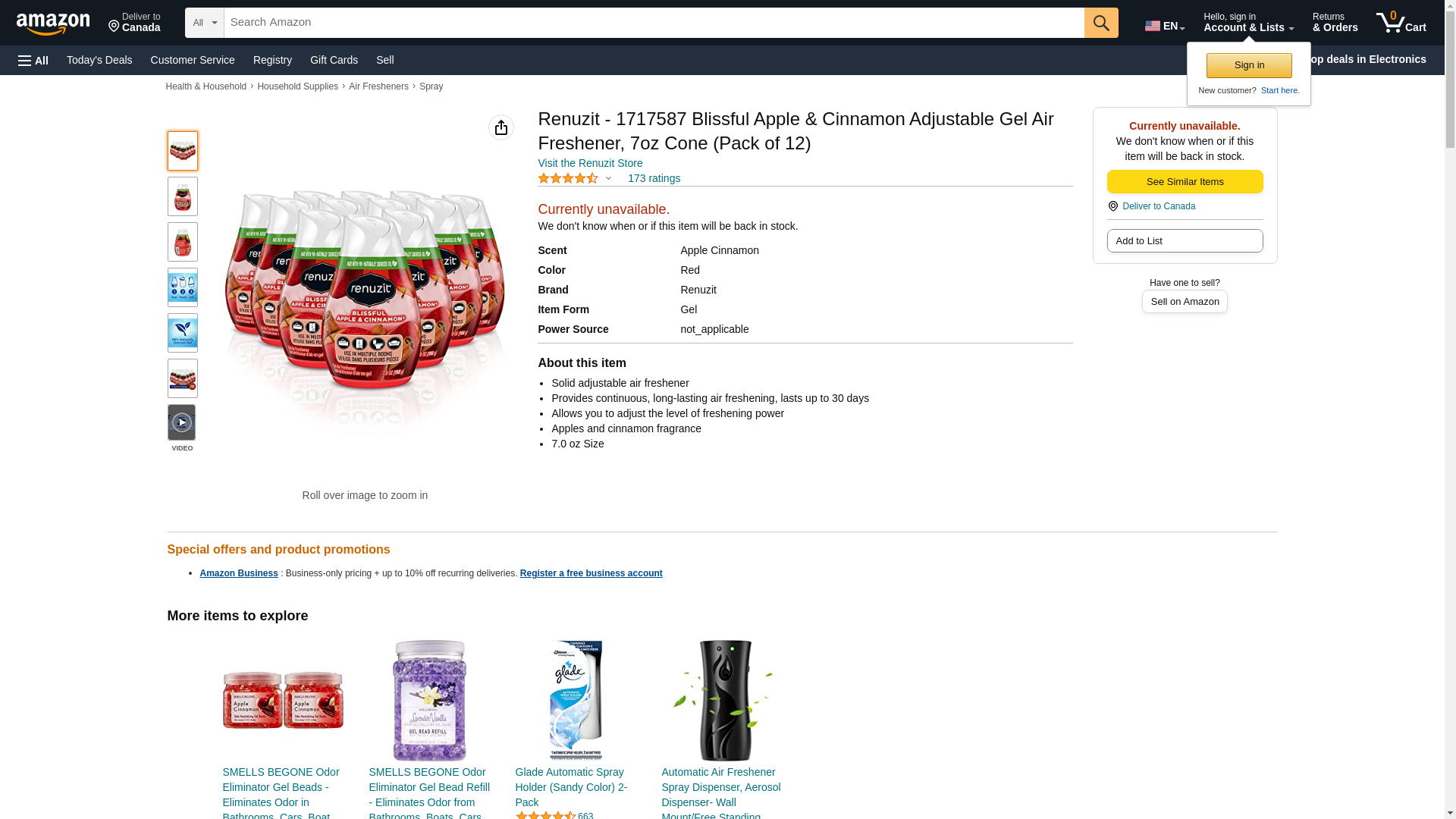Screen dimensions: 1456x819
Task: Click See Similar Items button
Action: 1185,182
